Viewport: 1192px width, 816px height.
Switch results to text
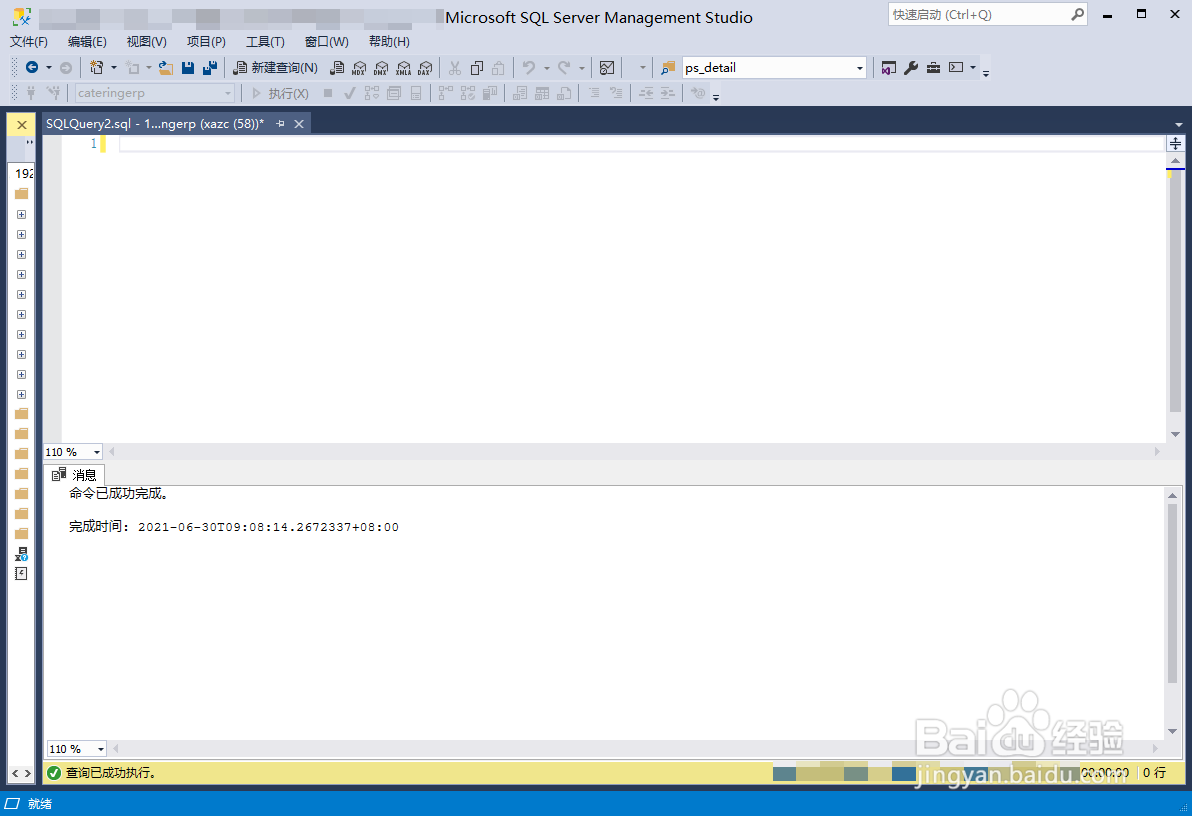[520, 93]
